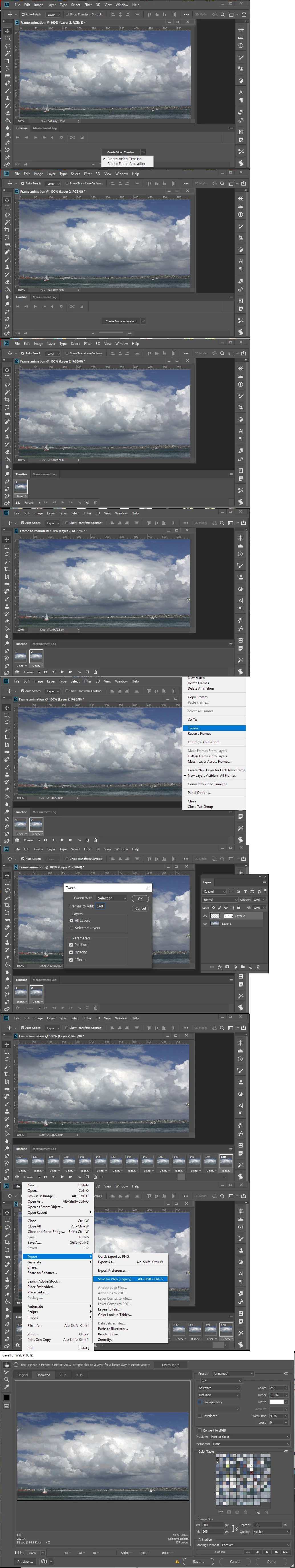The height and width of the screenshot is (1568, 295).
Task: Open layer style fx icon in Layers panel
Action: (x=220, y=967)
